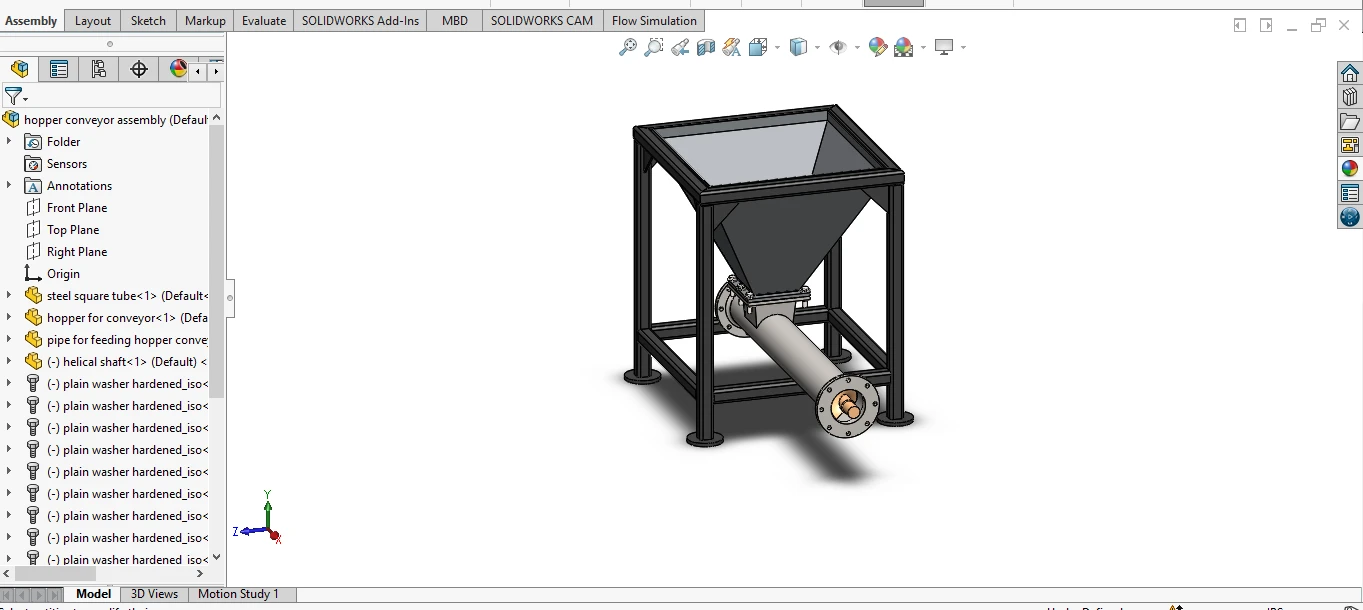Screen dimensions: 1363x610
Task: Select the helical shaft<1> component
Action: [120, 362]
